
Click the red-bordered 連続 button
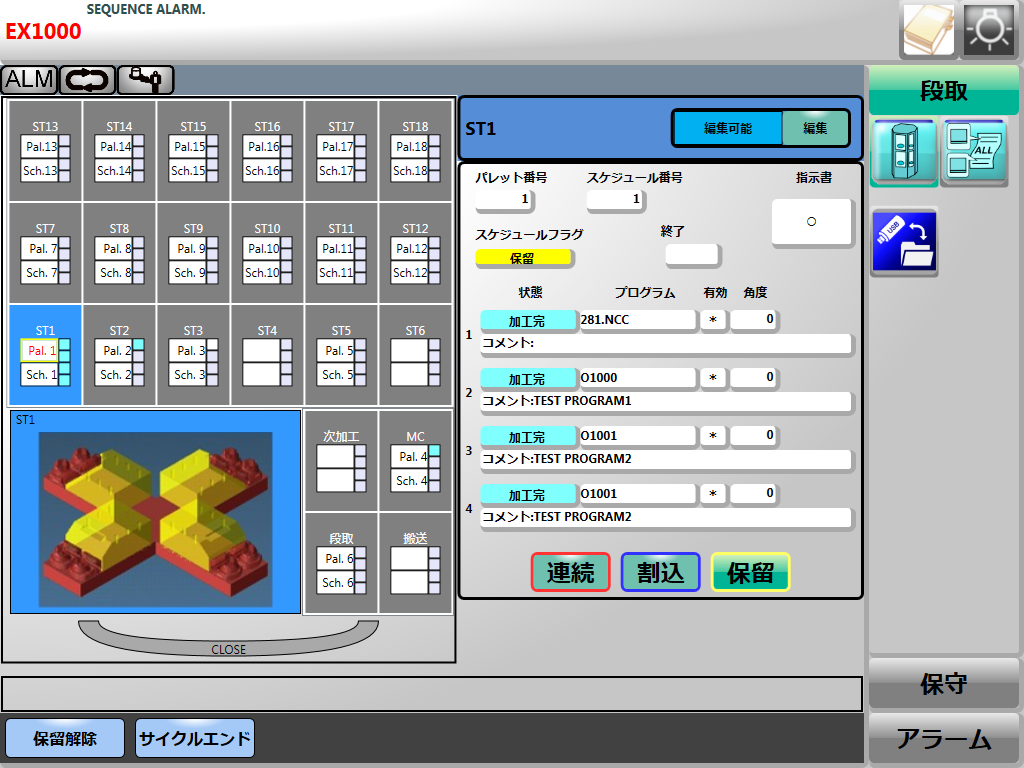click(570, 572)
